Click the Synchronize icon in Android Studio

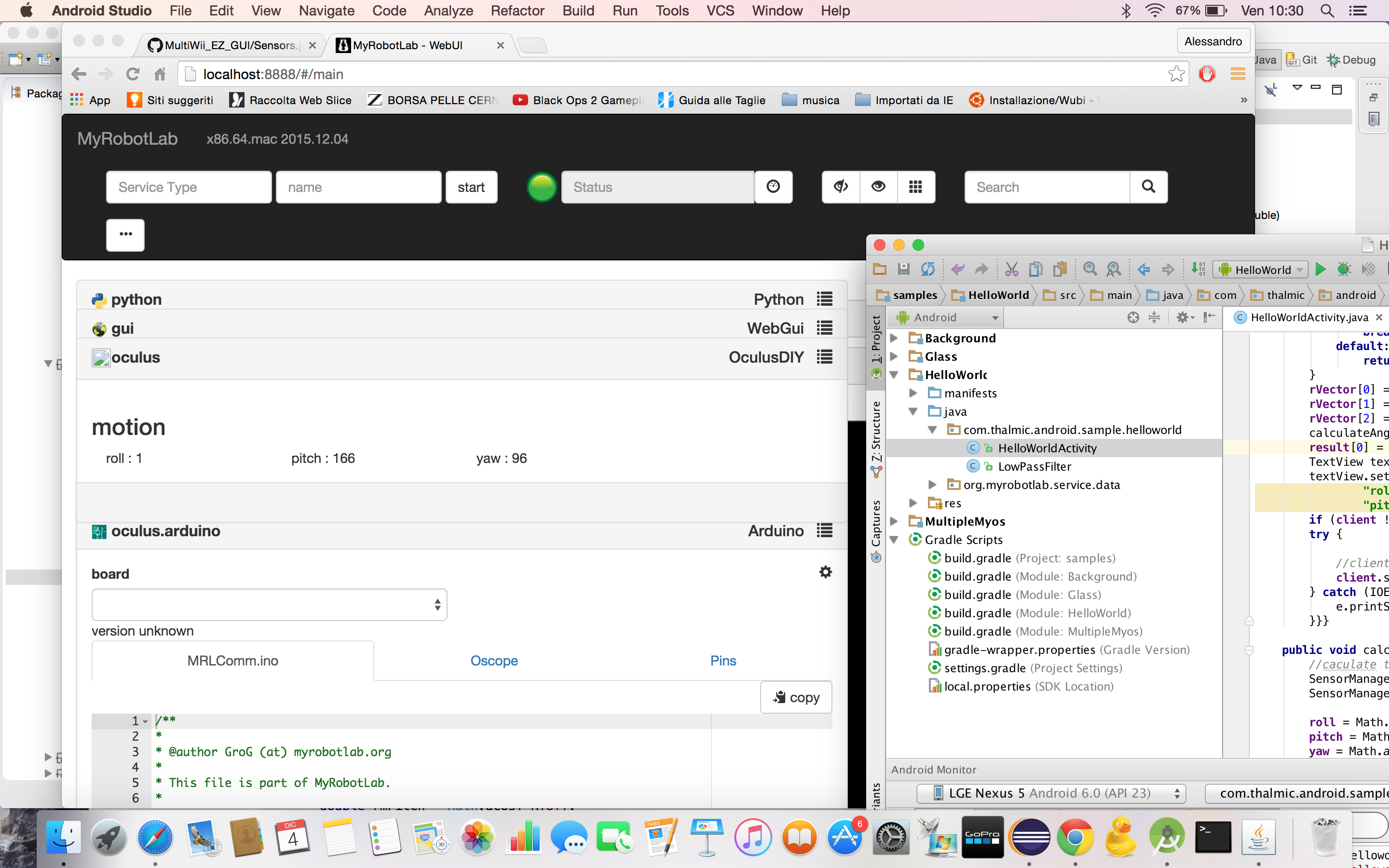(x=927, y=269)
